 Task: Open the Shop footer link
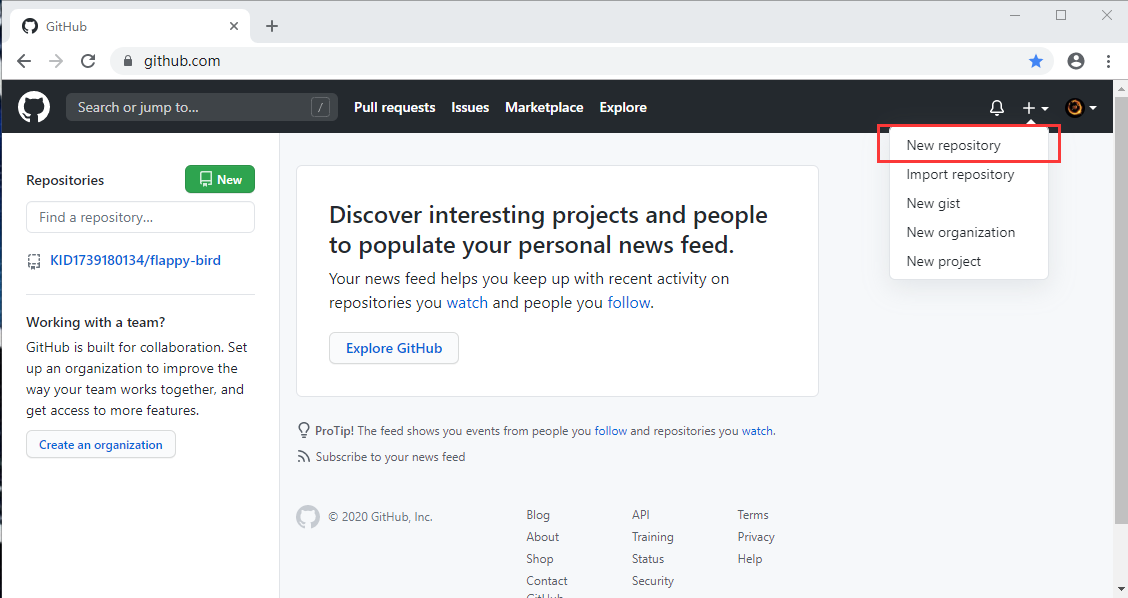(540, 559)
